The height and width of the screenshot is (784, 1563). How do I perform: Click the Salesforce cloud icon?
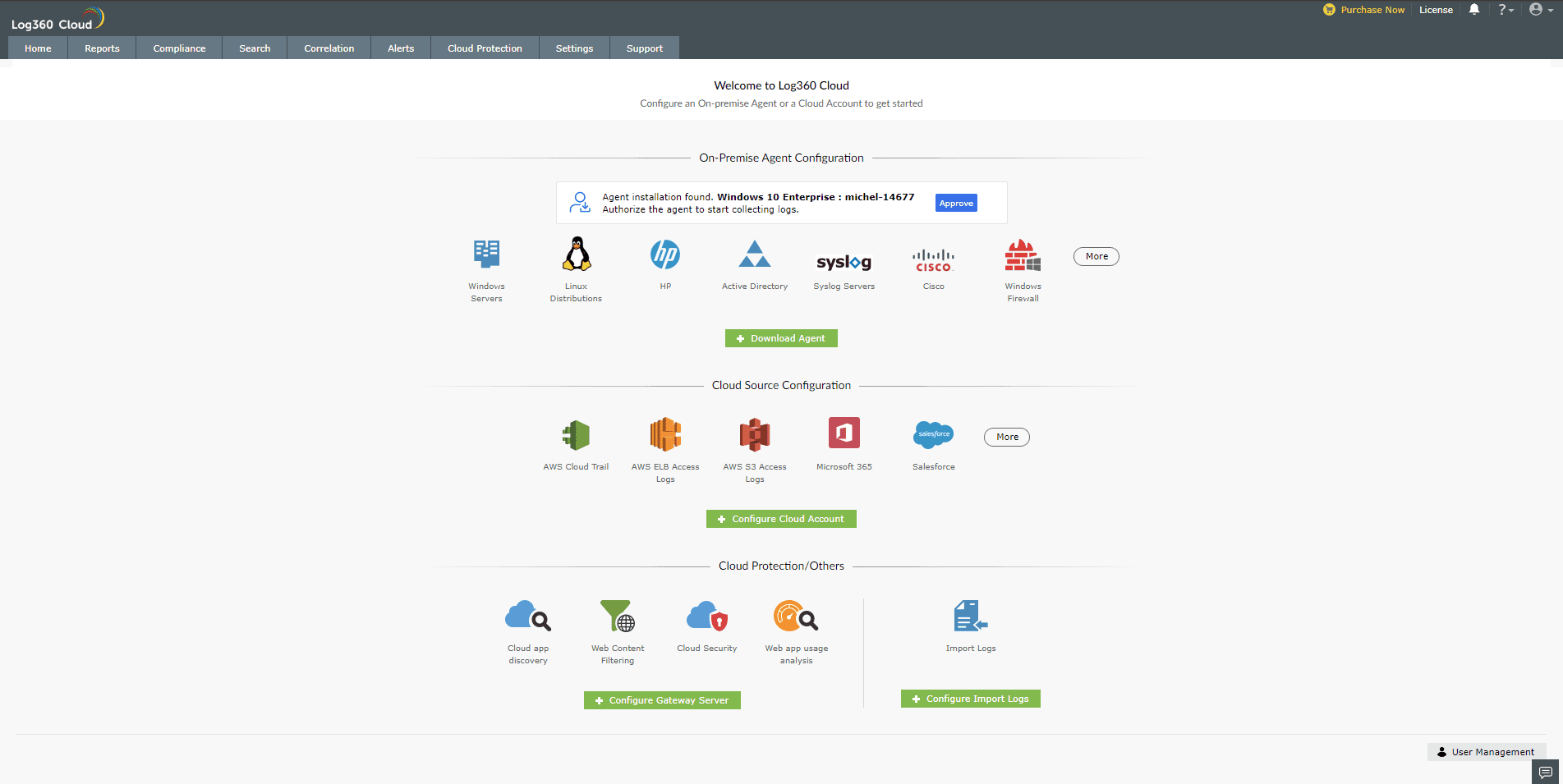click(x=934, y=434)
